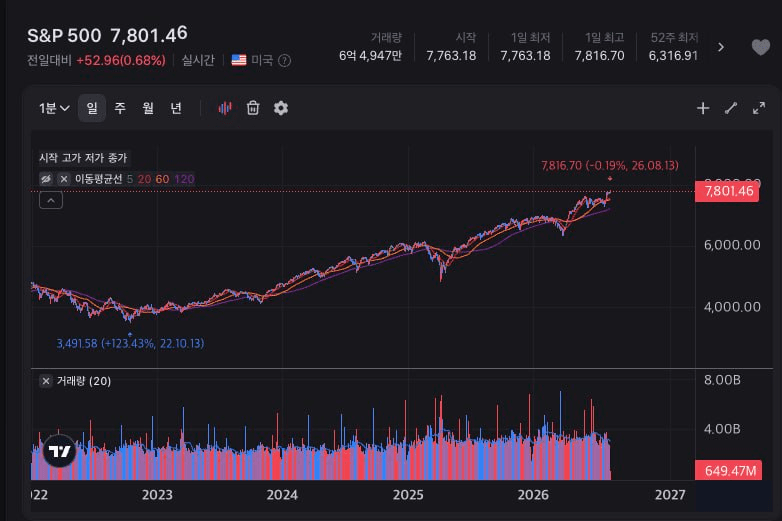Click the S&P 500 title

click(x=64, y=36)
